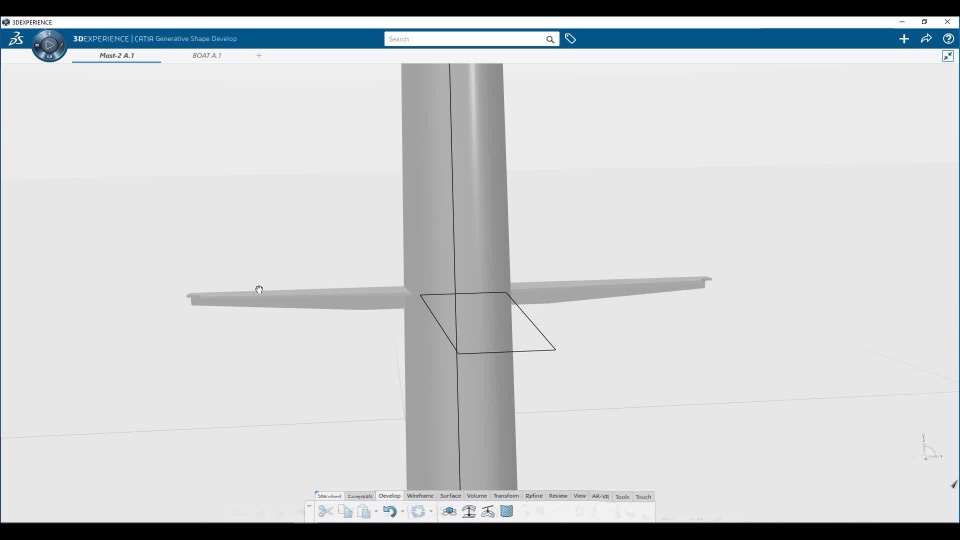Click the Update refresh icon
The height and width of the screenshot is (540, 960).
point(418,511)
